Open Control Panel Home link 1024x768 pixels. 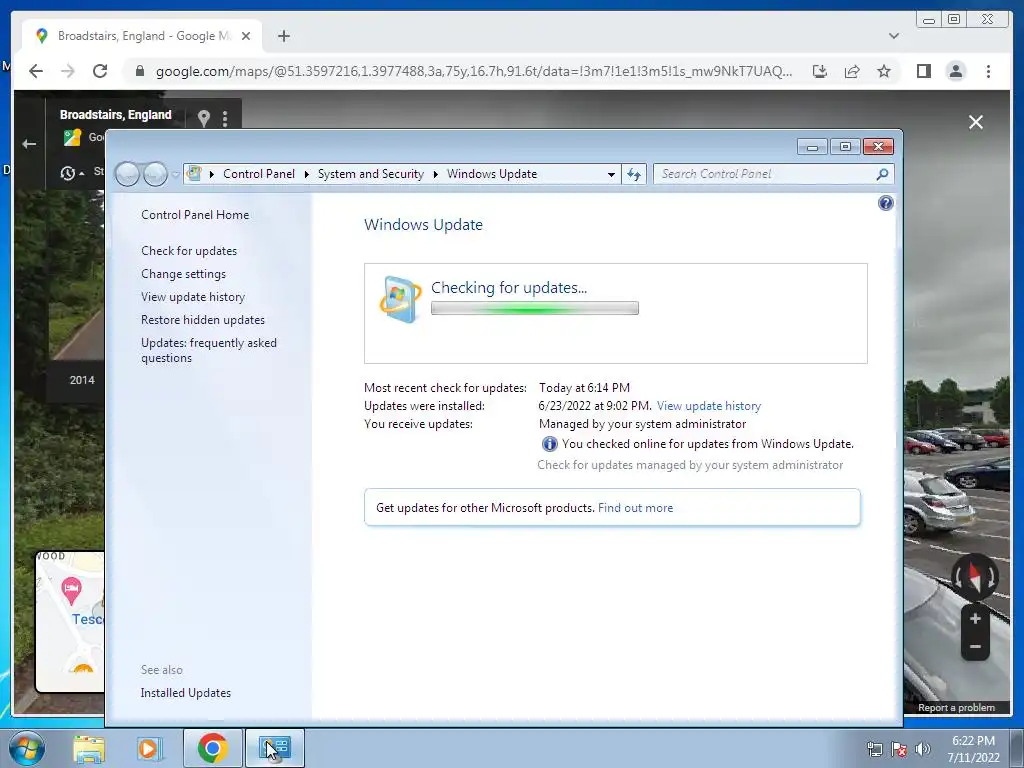point(195,215)
